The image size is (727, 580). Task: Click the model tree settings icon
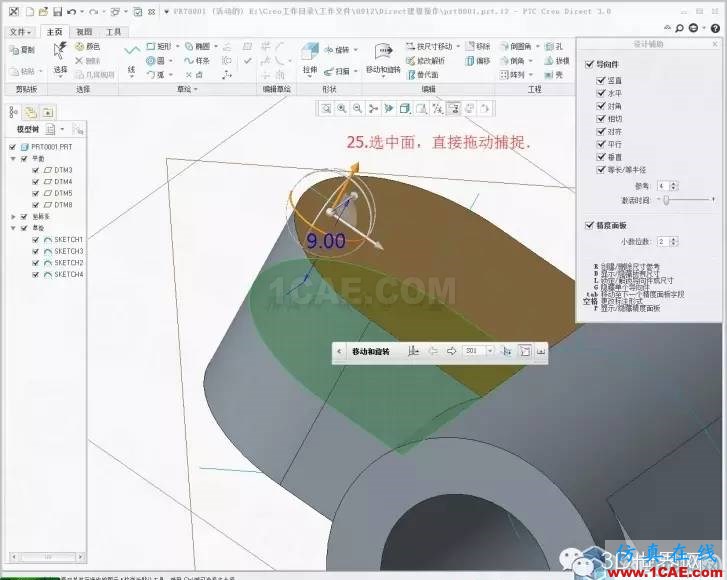pyautogui.click(x=51, y=129)
